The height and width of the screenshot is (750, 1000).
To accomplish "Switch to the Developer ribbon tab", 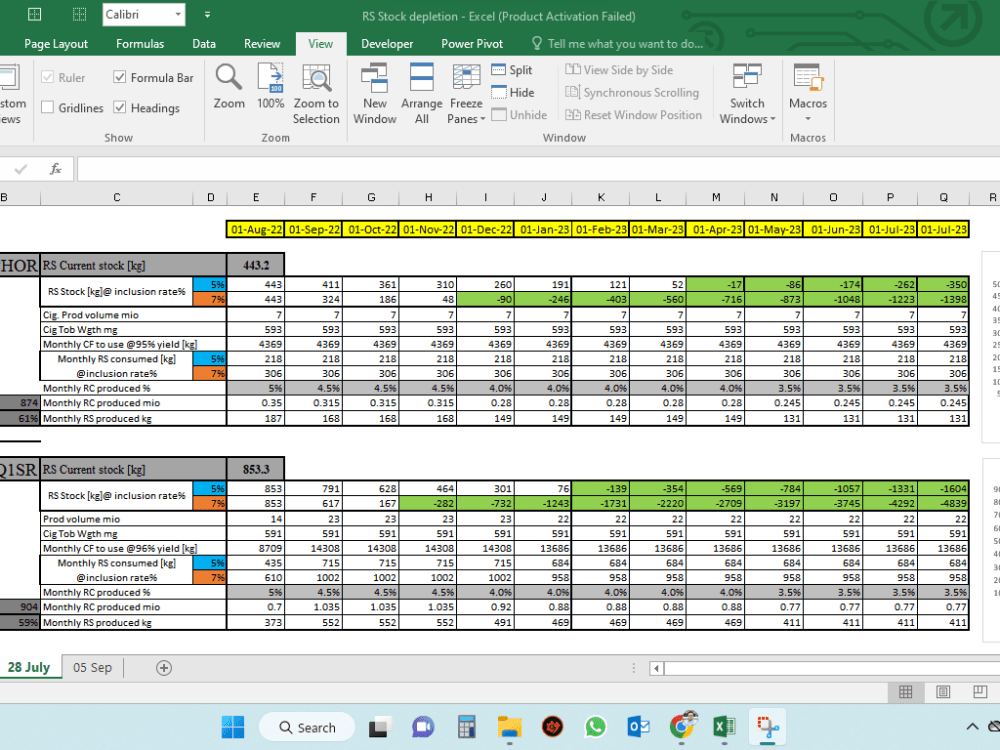I will [x=387, y=44].
